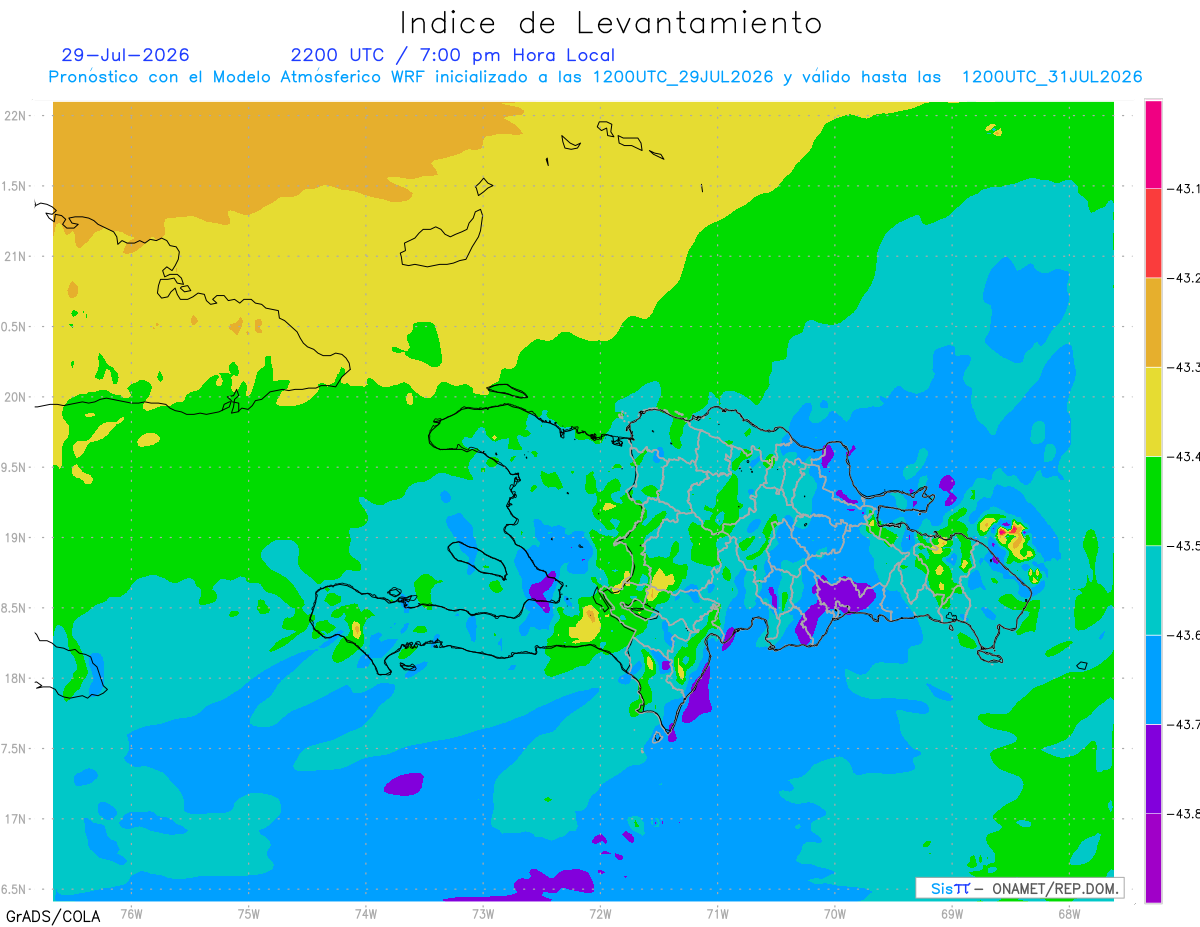Click the title 'Indice de Levantamiento'
This screenshot has width=1200, height=927.
pyautogui.click(x=611, y=23)
